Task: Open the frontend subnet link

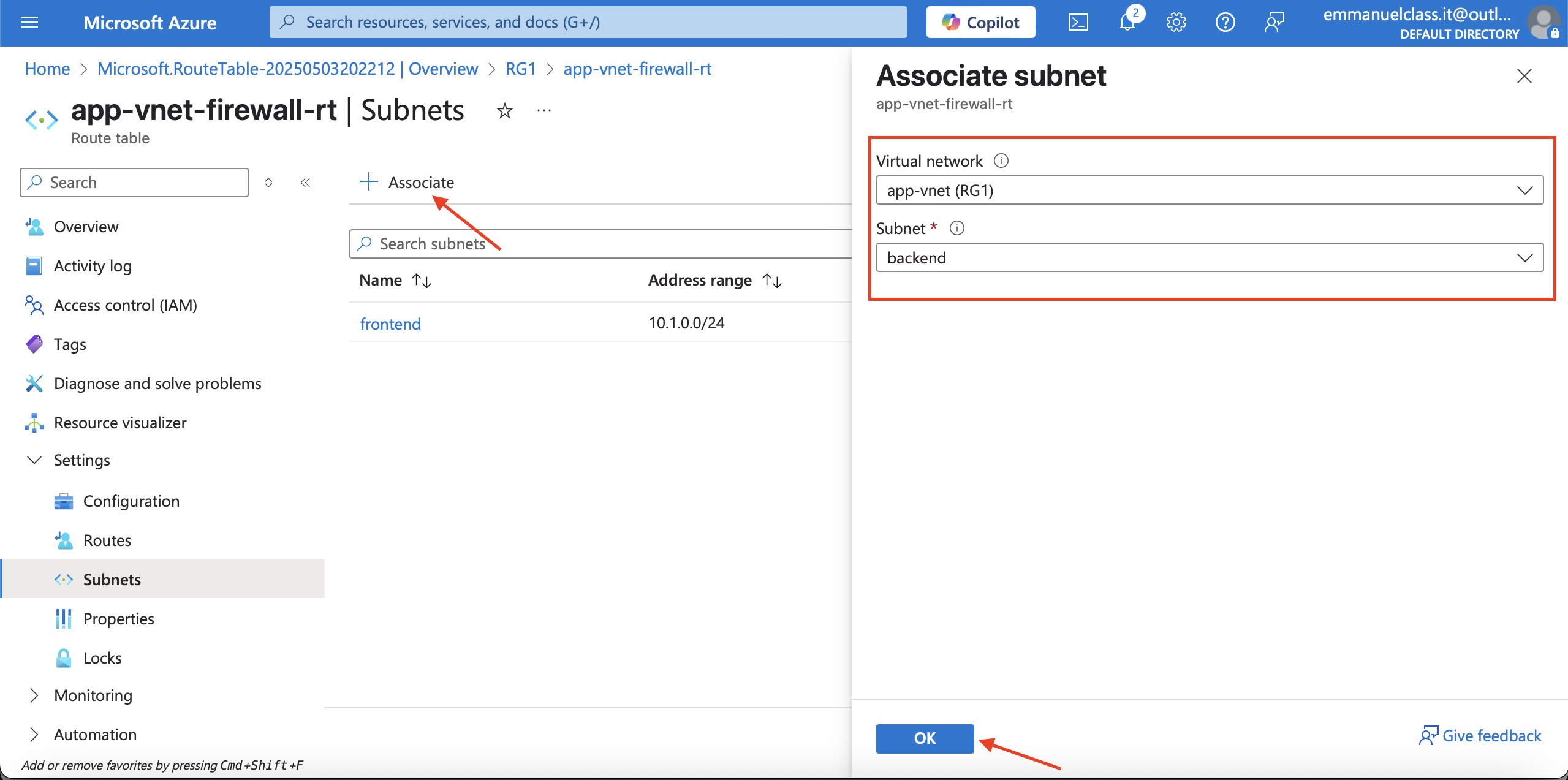Action: point(390,324)
